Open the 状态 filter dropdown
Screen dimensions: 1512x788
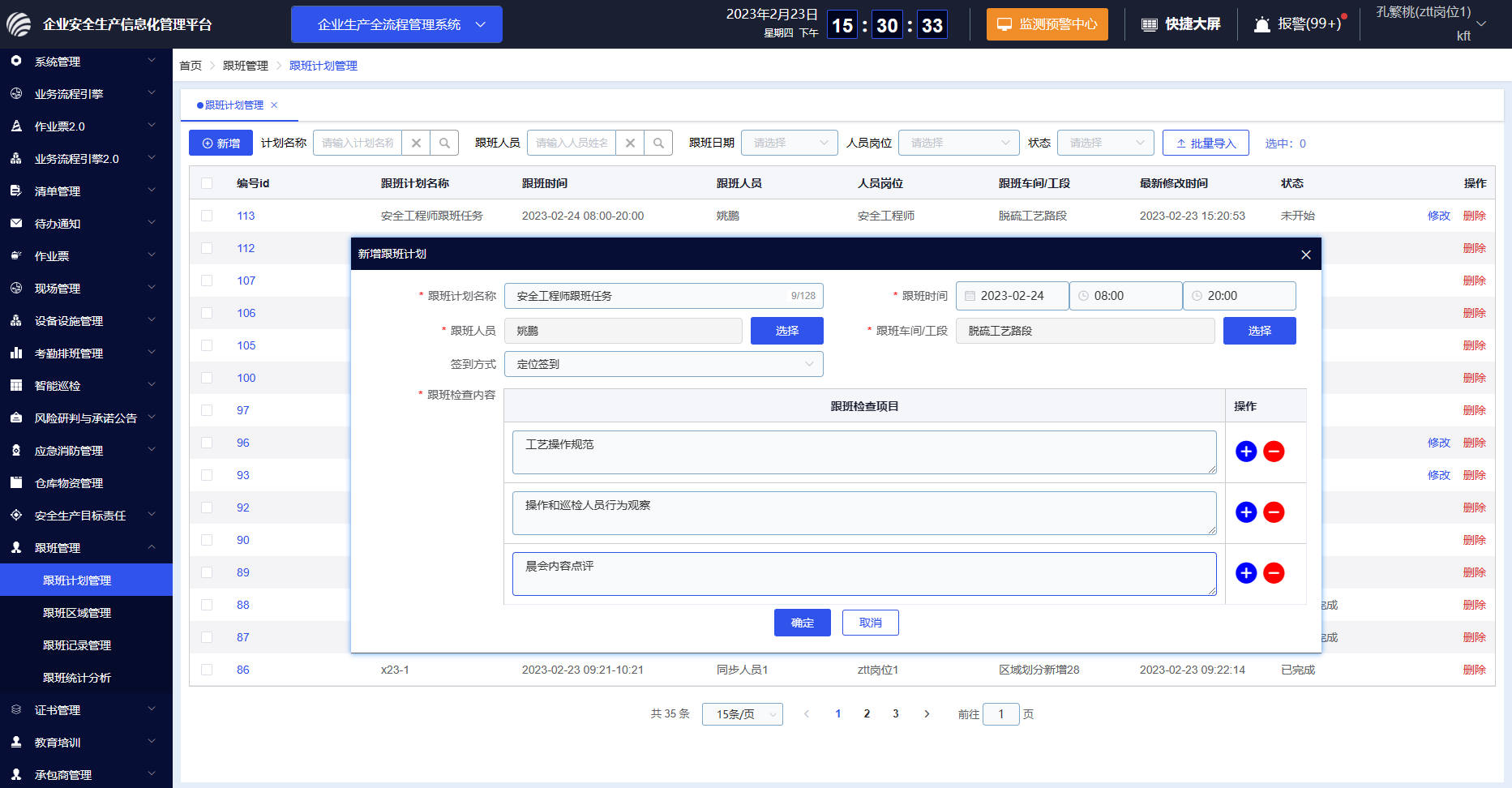pos(1106,143)
